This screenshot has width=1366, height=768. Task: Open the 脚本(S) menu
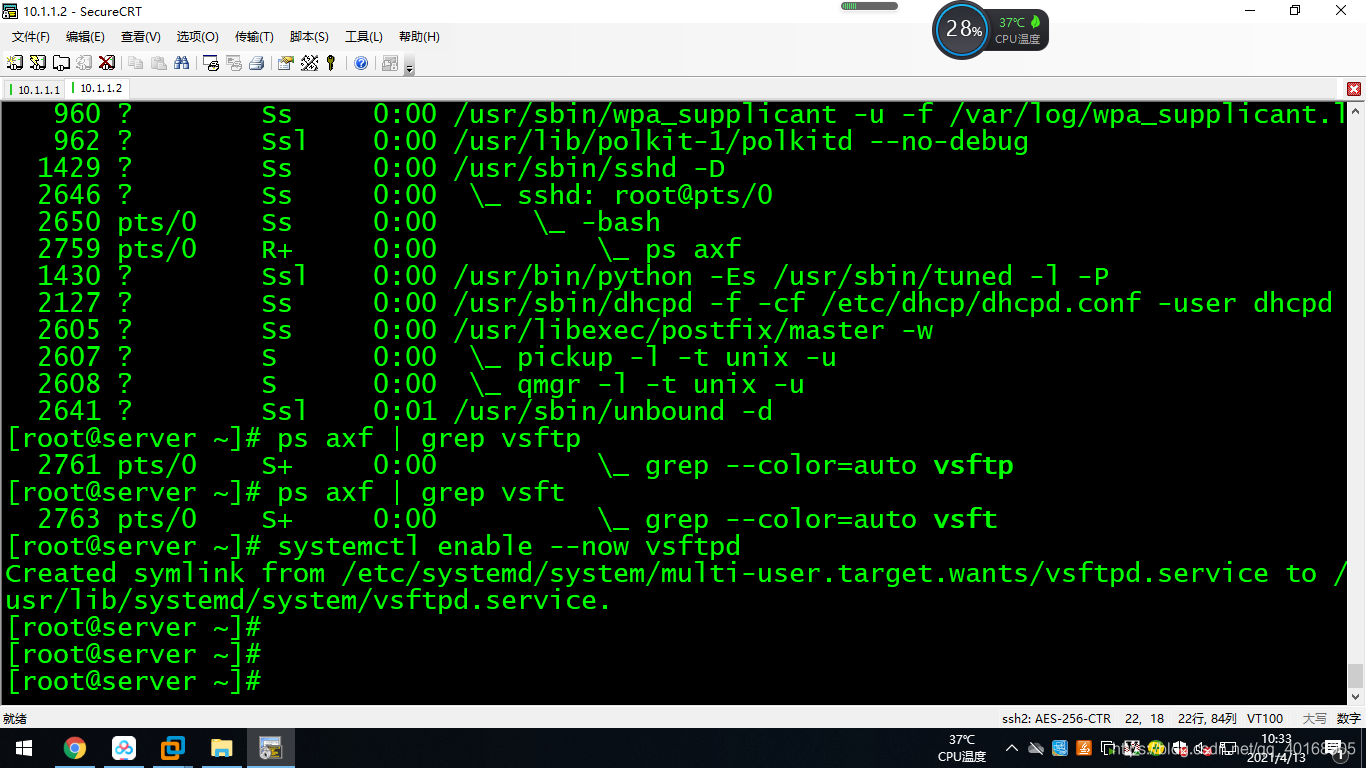tap(309, 37)
